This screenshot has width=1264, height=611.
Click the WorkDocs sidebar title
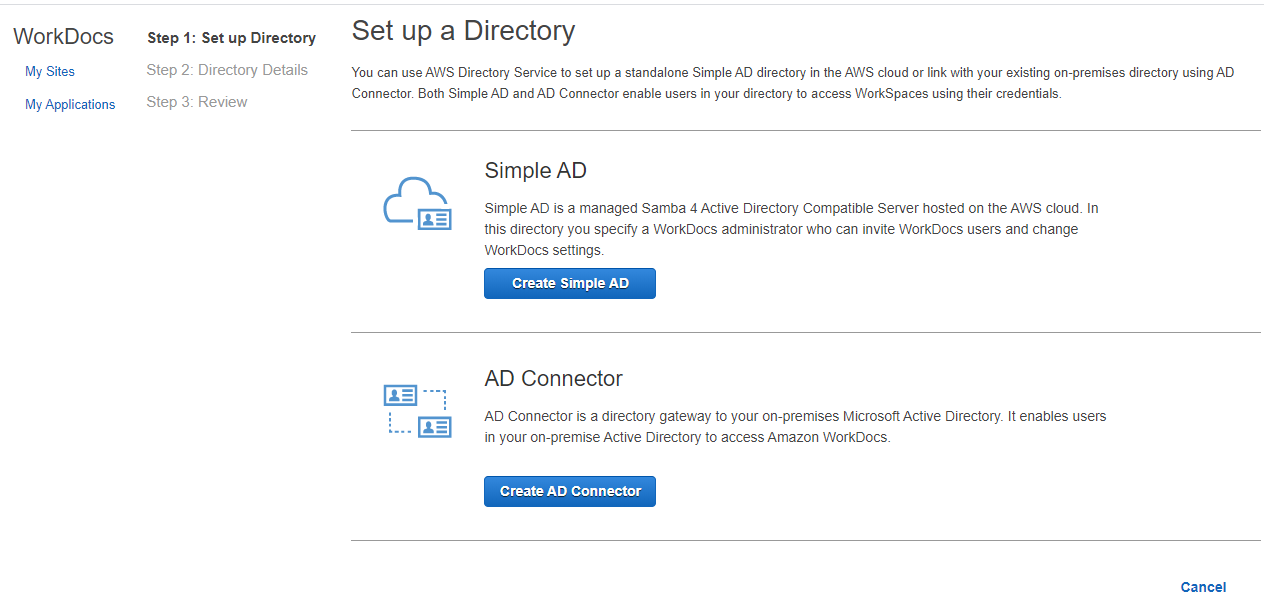(63, 37)
